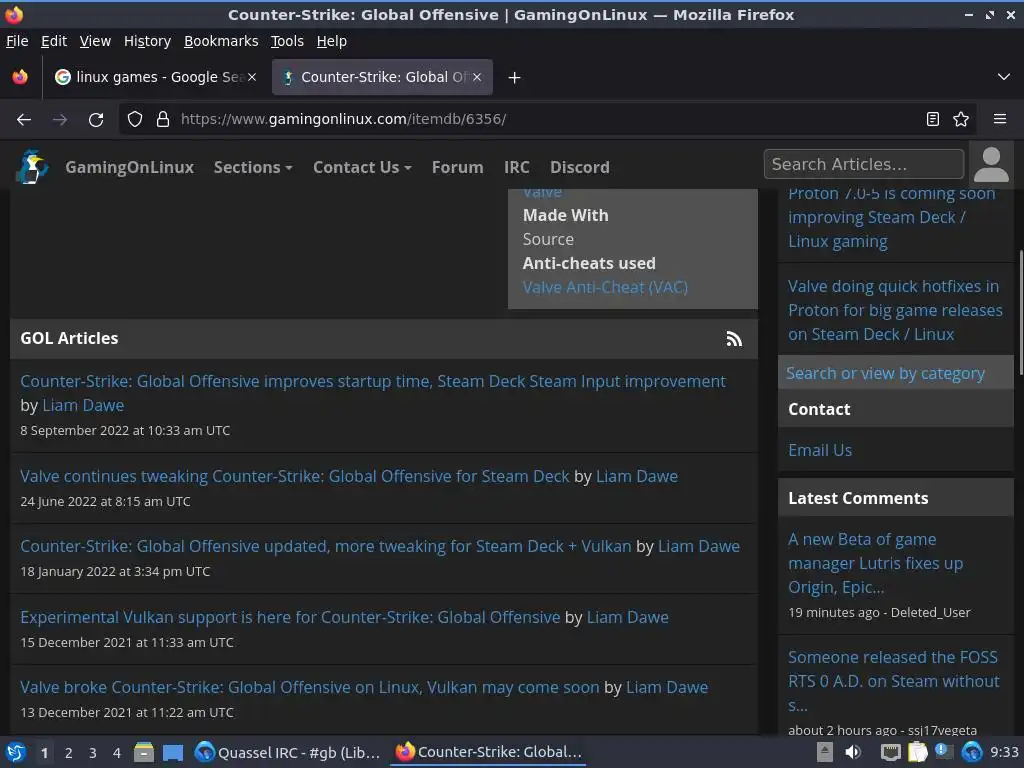The image size is (1024, 768).
Task: Go back to the previous page
Action: [24, 120]
